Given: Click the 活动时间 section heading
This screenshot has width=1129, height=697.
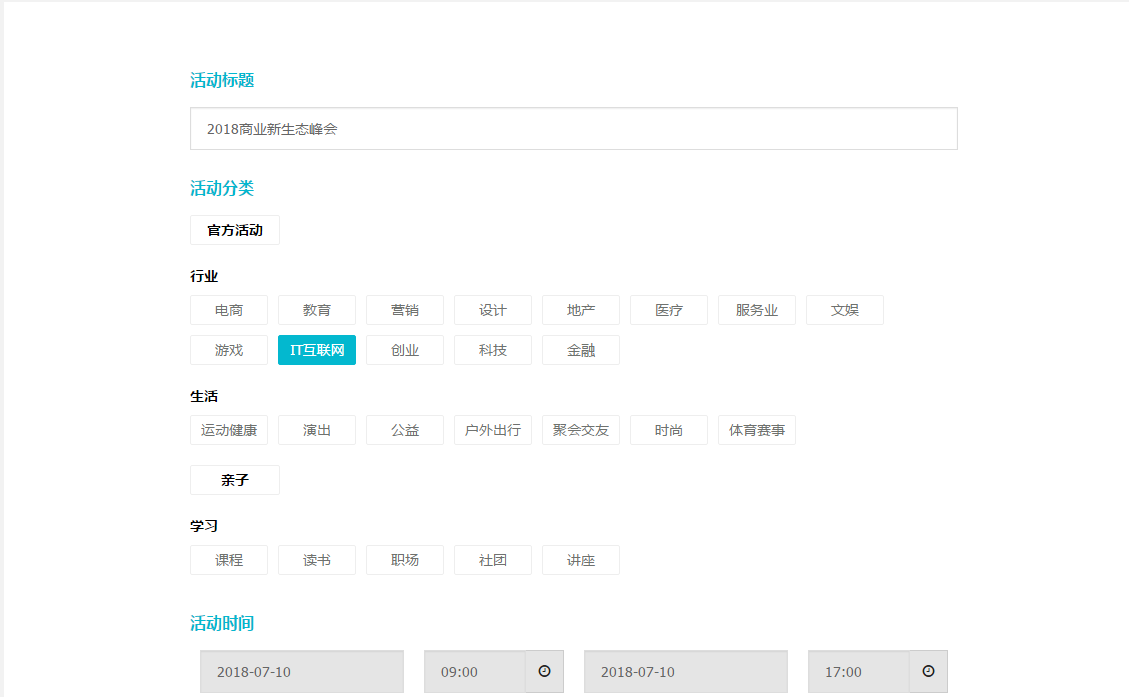Looking at the screenshot, I should pos(222,623).
